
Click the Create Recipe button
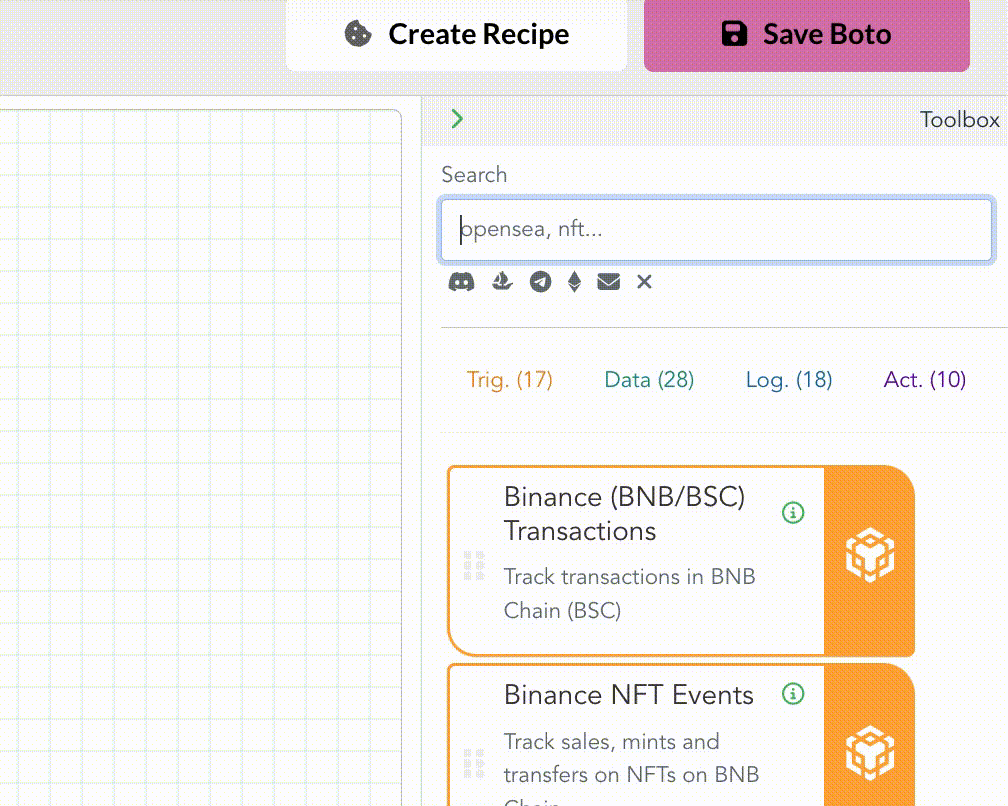[456, 34]
